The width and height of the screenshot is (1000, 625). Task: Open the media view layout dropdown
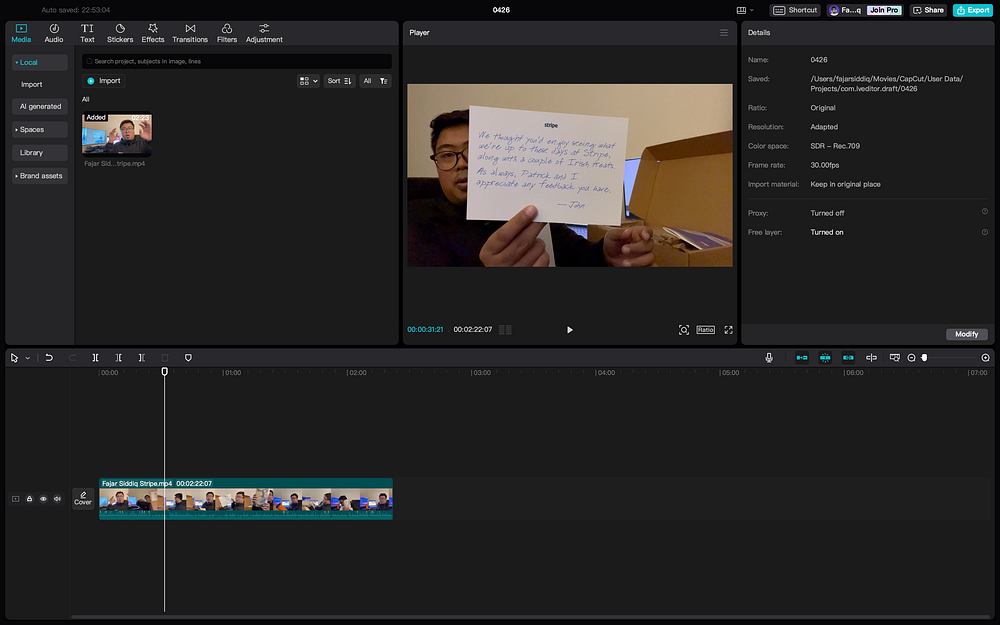point(308,81)
